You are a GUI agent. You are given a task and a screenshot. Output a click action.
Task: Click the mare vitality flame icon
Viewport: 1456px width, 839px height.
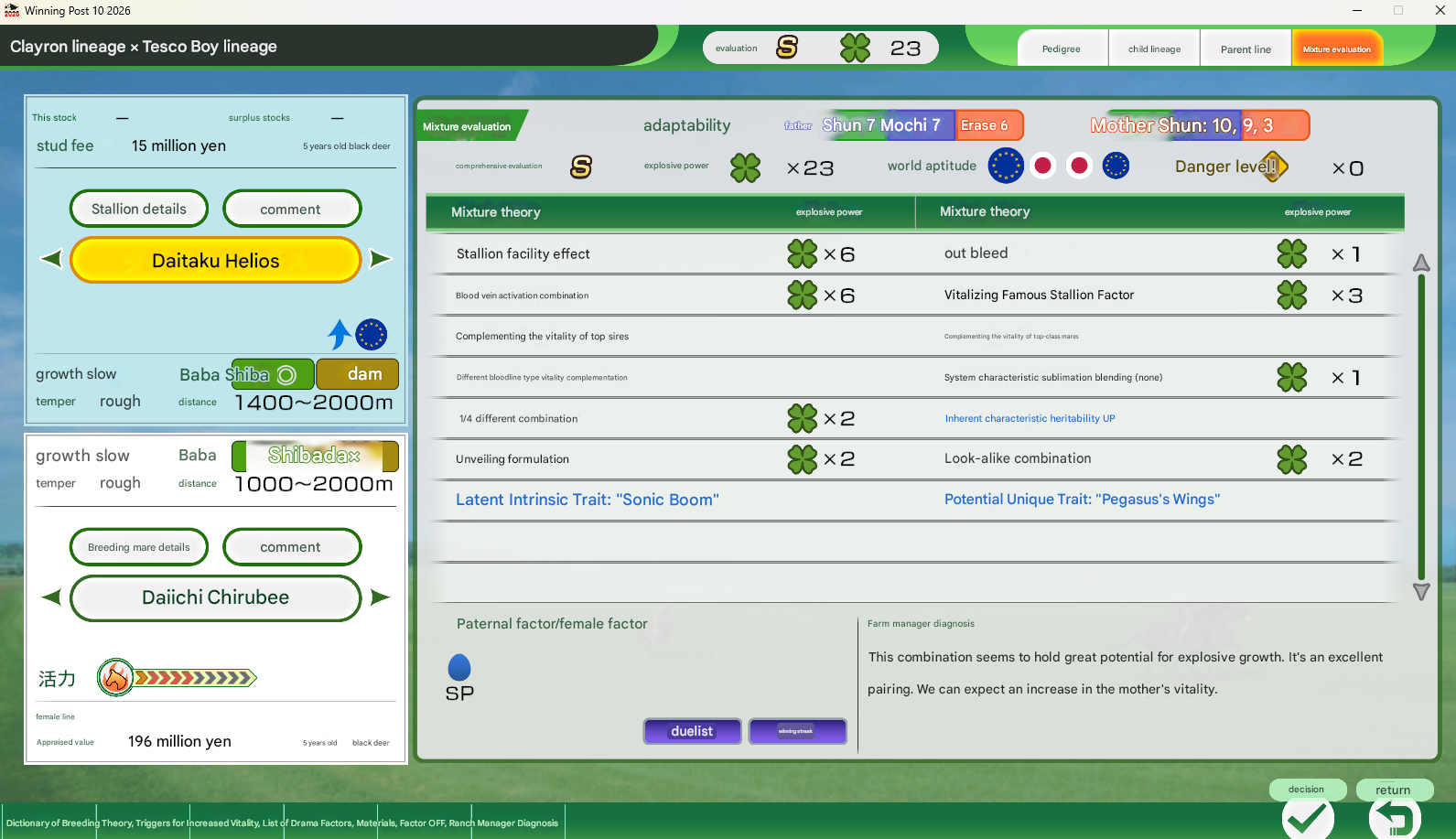116,678
